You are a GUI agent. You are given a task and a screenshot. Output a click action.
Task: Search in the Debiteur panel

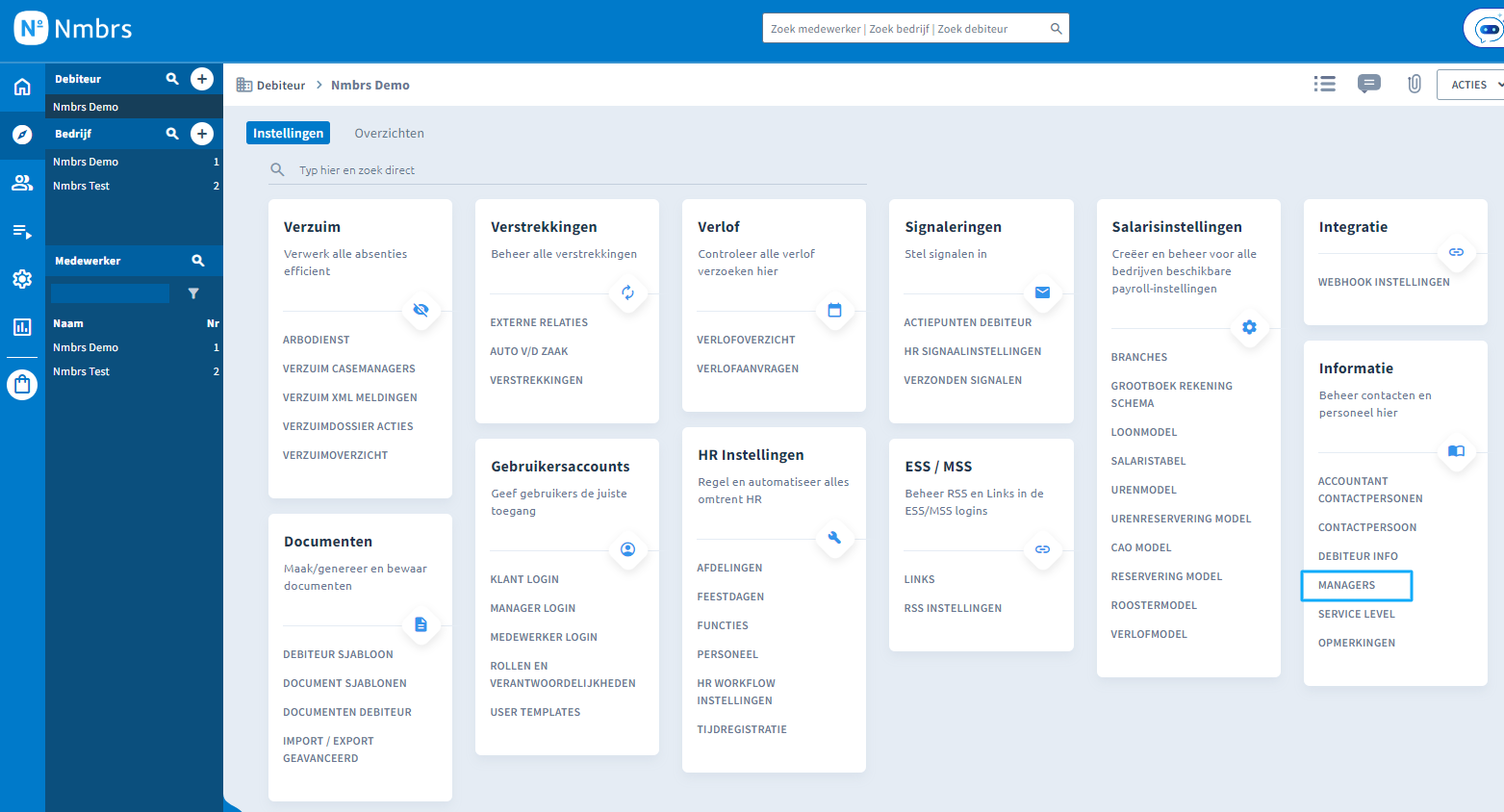pos(172,79)
